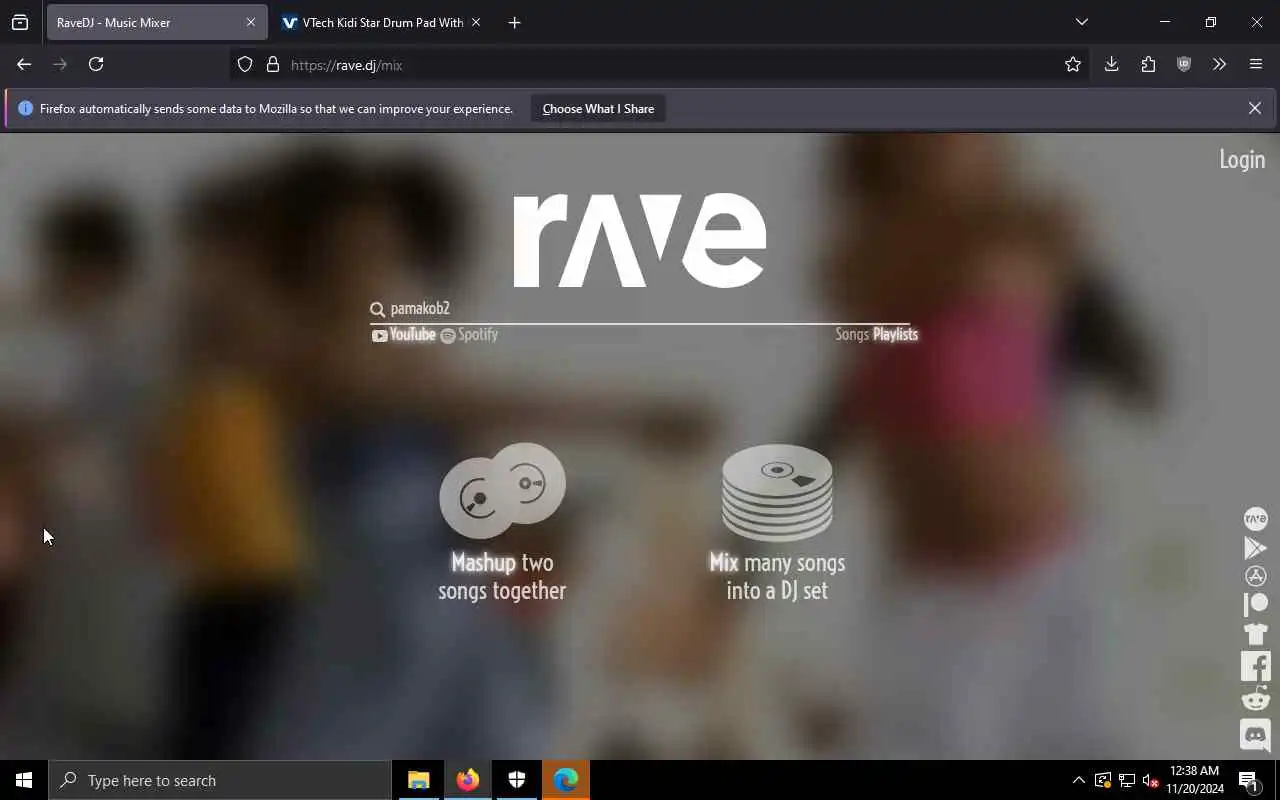Image resolution: width=1280 pixels, height=800 pixels.
Task: Go back to the previous page
Action: (x=24, y=64)
